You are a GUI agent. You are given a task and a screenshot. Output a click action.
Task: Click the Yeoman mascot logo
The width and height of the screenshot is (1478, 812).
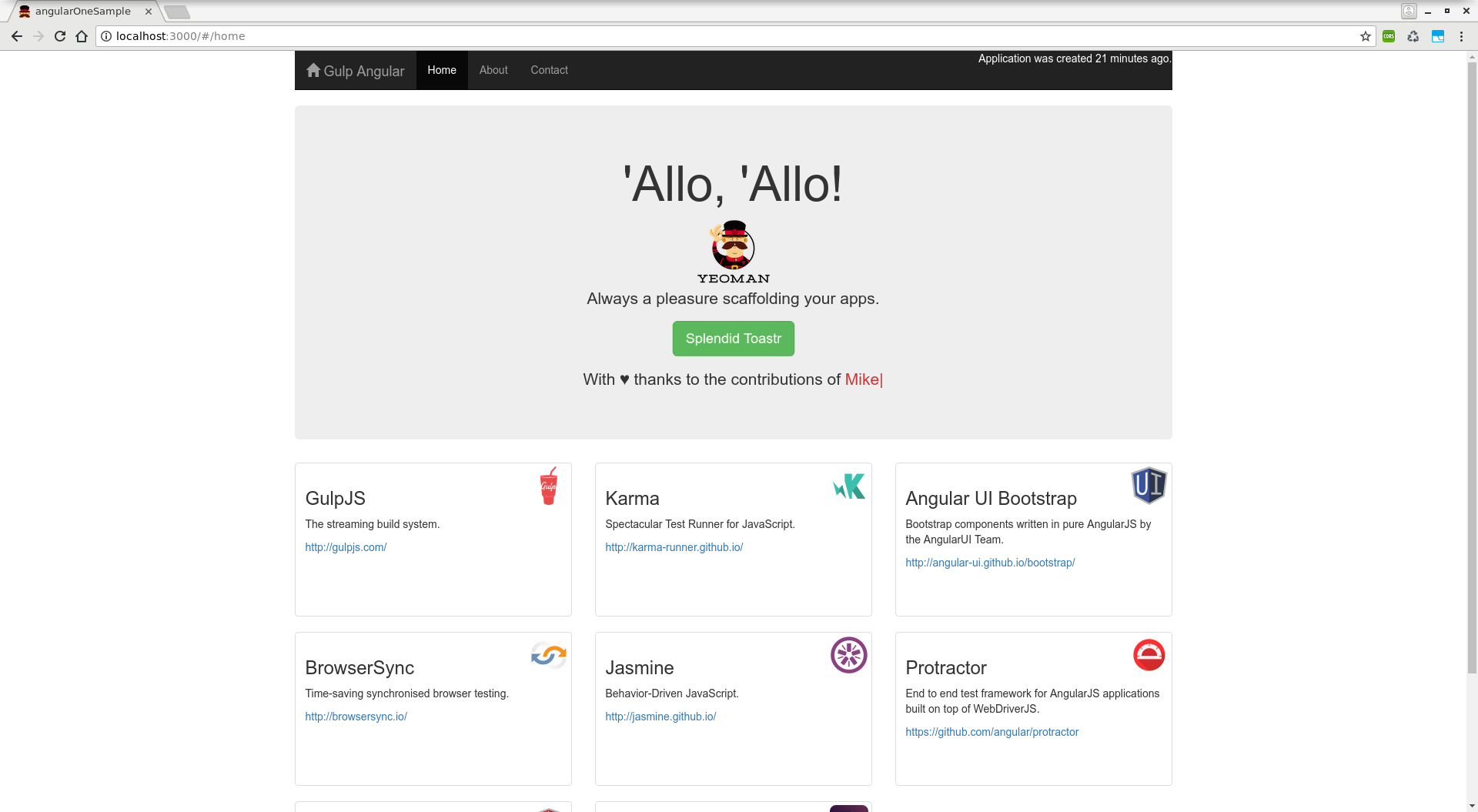tap(734, 252)
